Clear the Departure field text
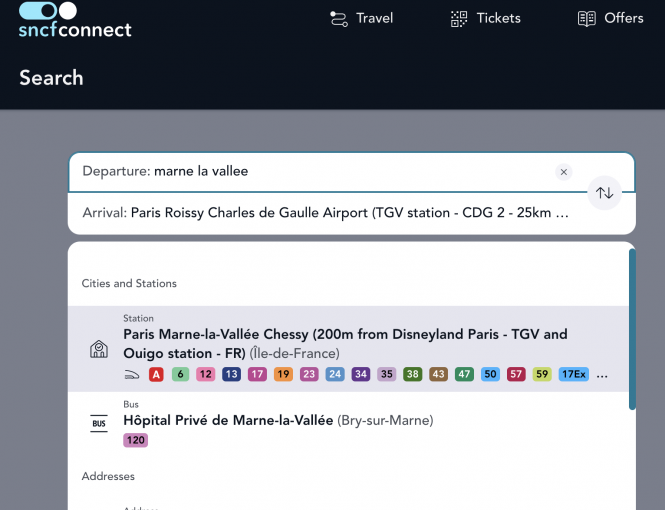The height and width of the screenshot is (510, 665). tap(564, 172)
